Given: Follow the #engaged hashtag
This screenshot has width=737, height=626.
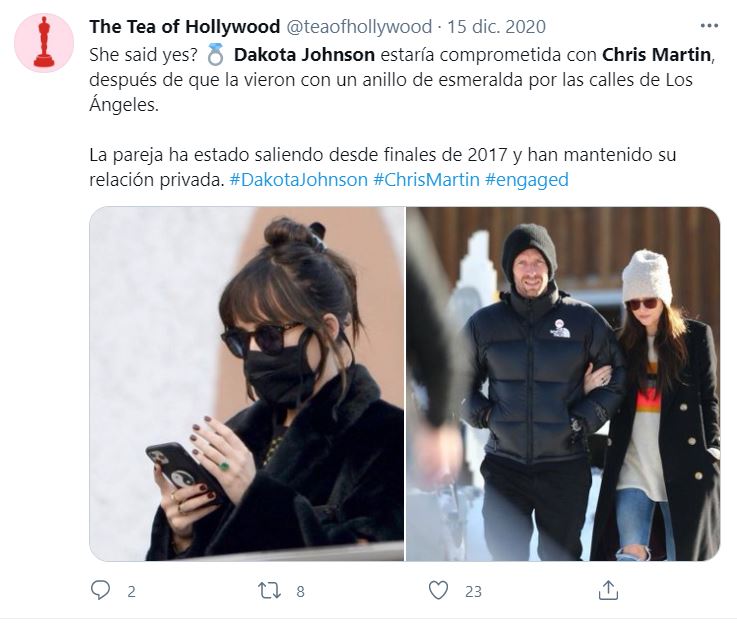Looking at the screenshot, I should click(527, 180).
